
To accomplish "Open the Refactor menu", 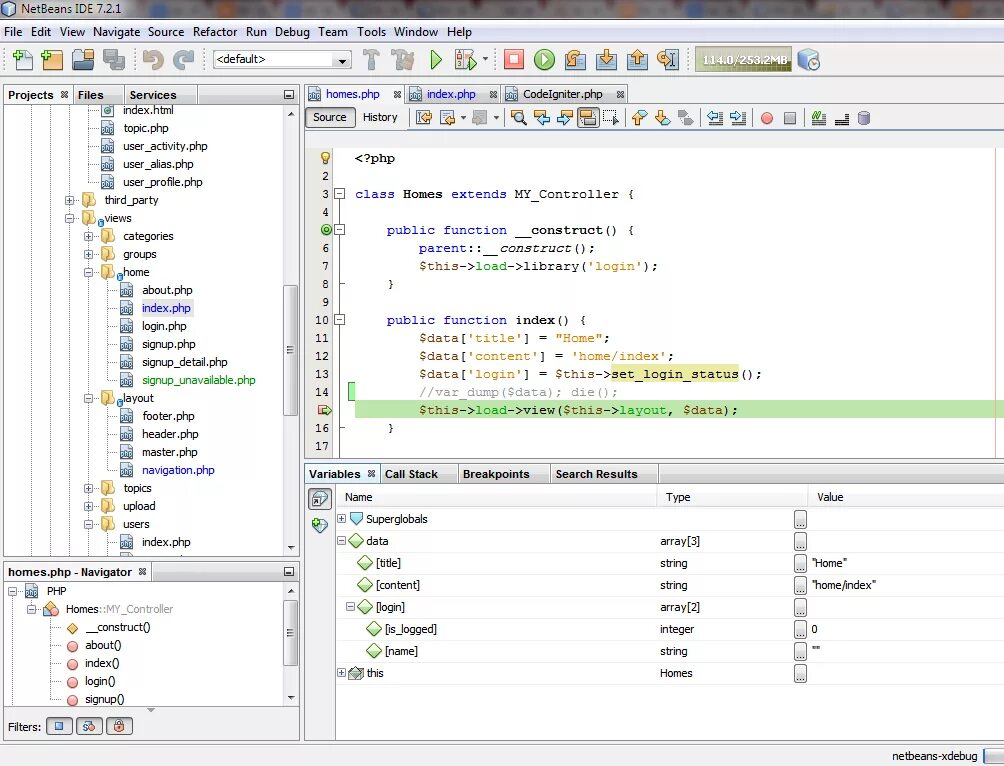I will (x=215, y=31).
